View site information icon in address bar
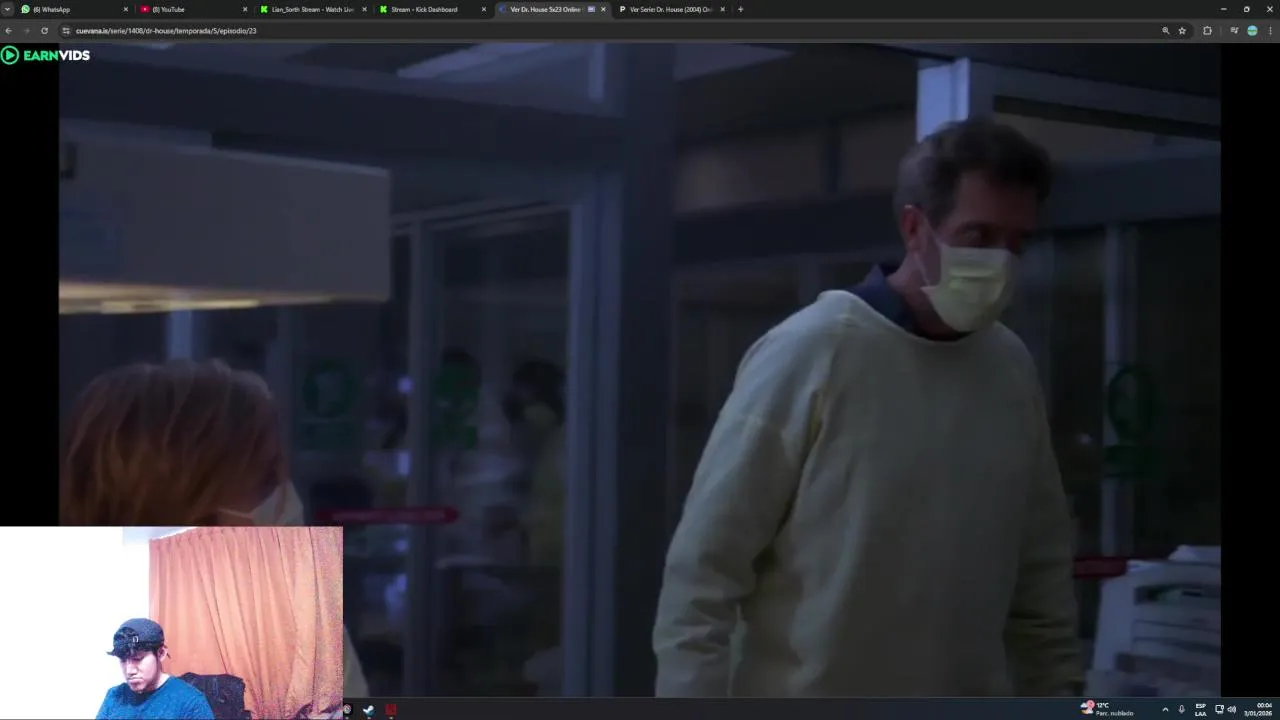Screen dimensions: 1280x720 [x=67, y=31]
